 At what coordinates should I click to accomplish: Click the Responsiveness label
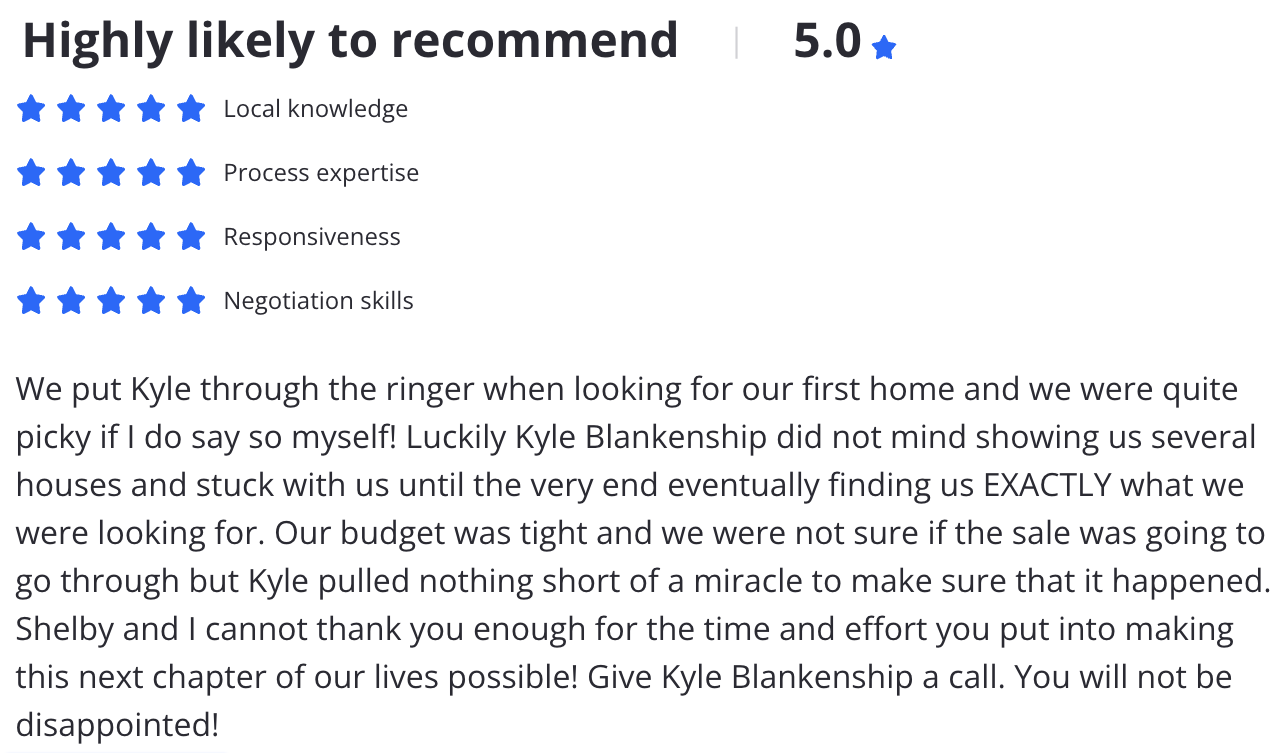(312, 237)
